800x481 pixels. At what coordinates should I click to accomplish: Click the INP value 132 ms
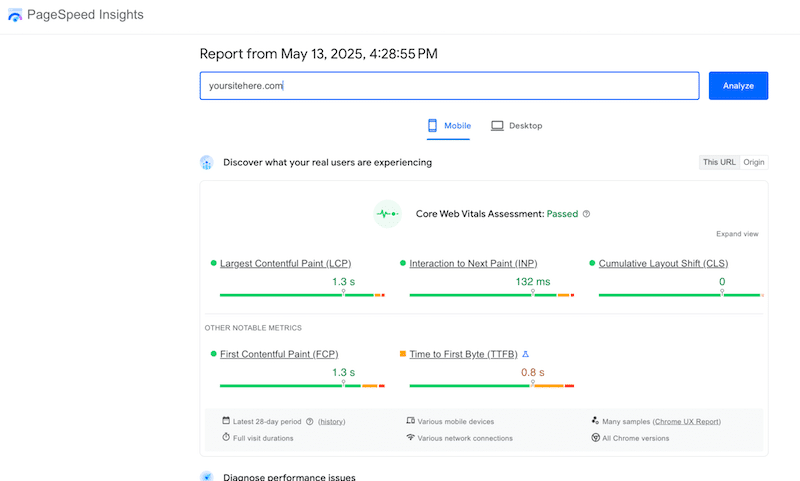pos(533,282)
